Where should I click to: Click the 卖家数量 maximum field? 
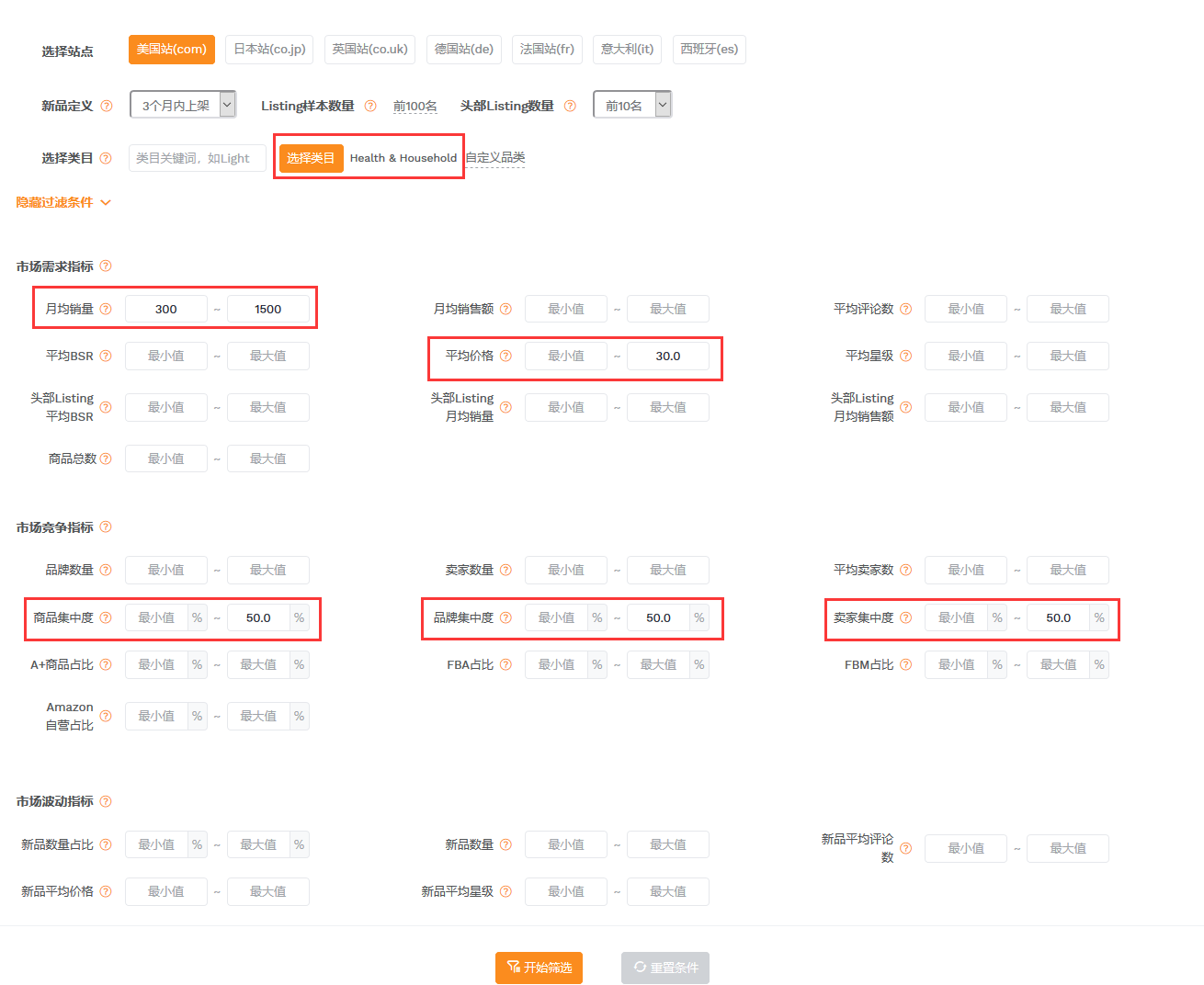click(x=668, y=570)
